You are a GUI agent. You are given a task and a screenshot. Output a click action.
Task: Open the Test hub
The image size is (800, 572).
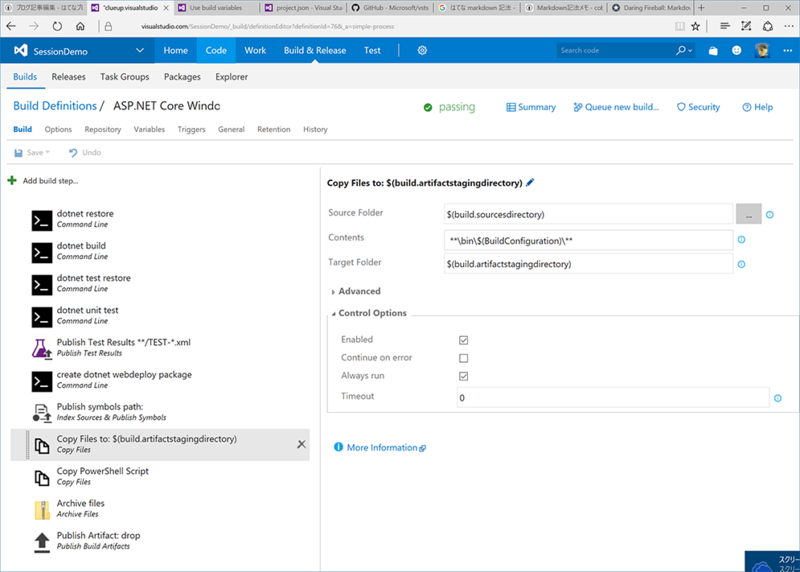tap(372, 51)
